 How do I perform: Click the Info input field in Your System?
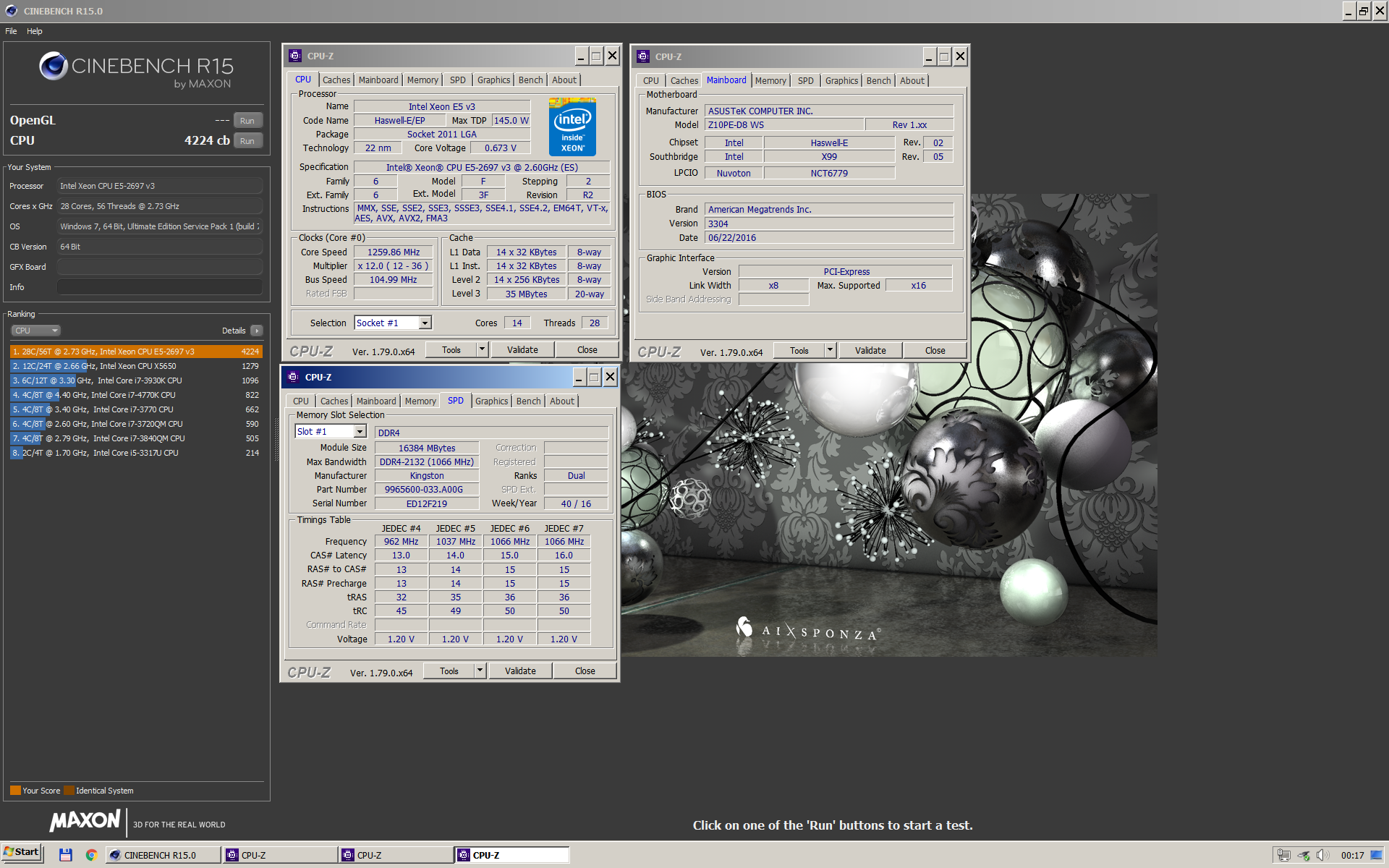point(160,287)
